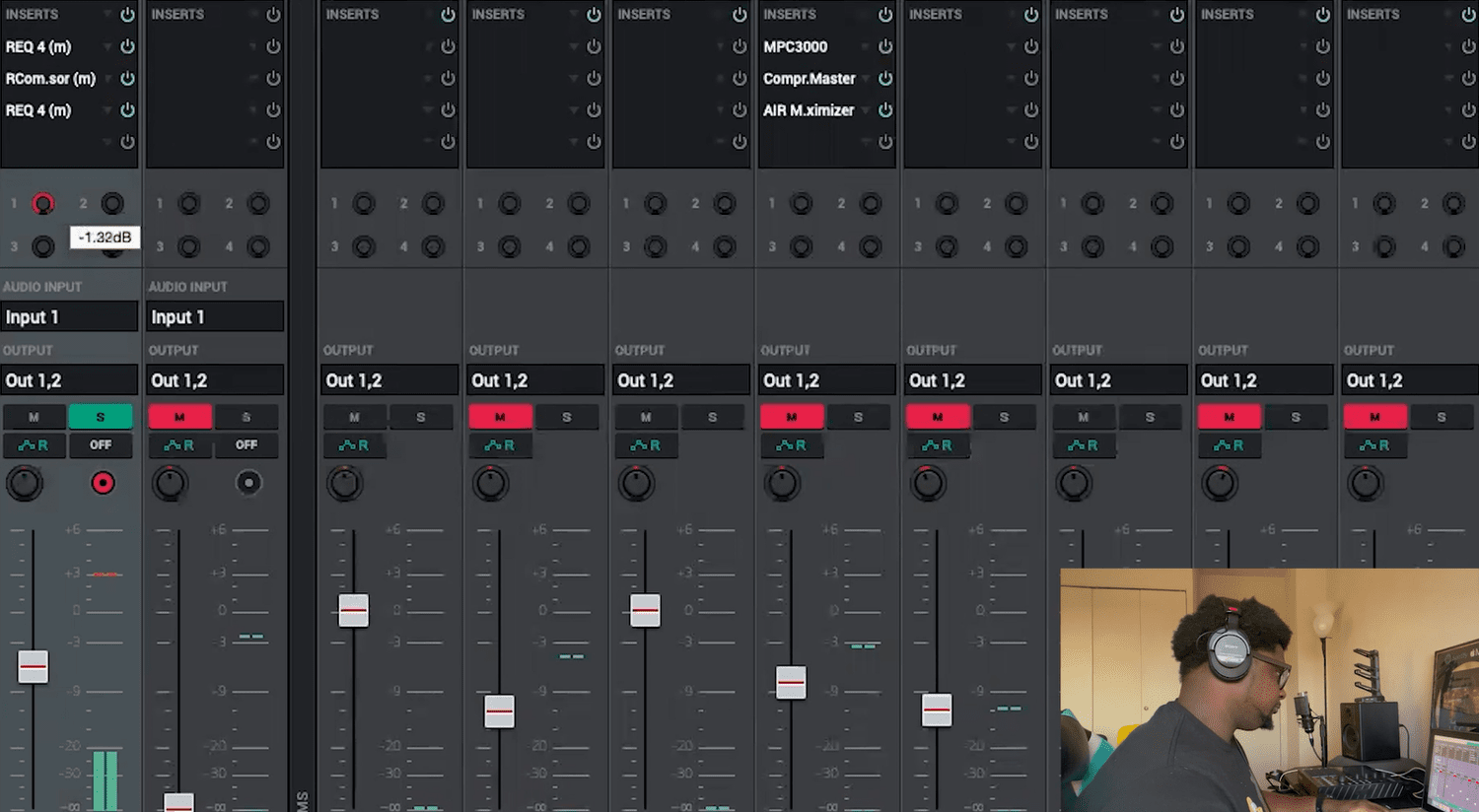Click send knob 1 on the first channel

pyautogui.click(x=42, y=203)
